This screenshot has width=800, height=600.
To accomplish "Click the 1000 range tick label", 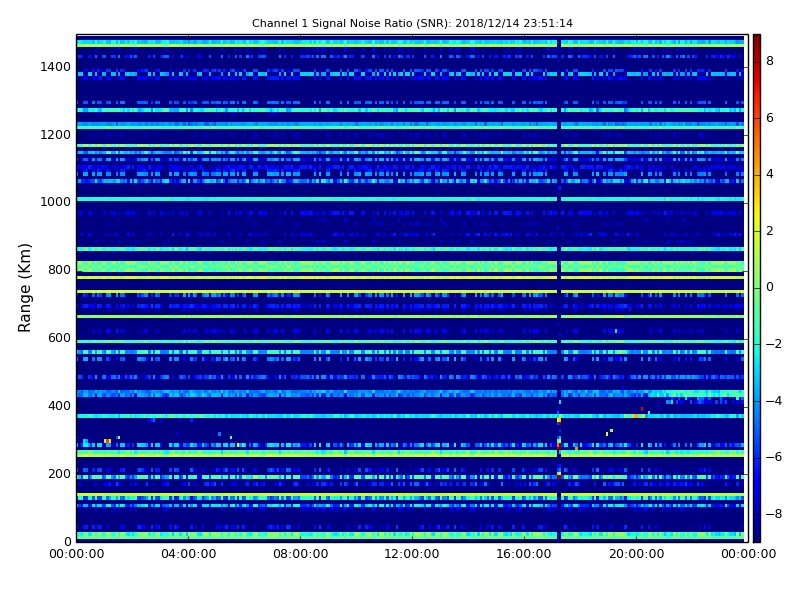I will click(55, 202).
